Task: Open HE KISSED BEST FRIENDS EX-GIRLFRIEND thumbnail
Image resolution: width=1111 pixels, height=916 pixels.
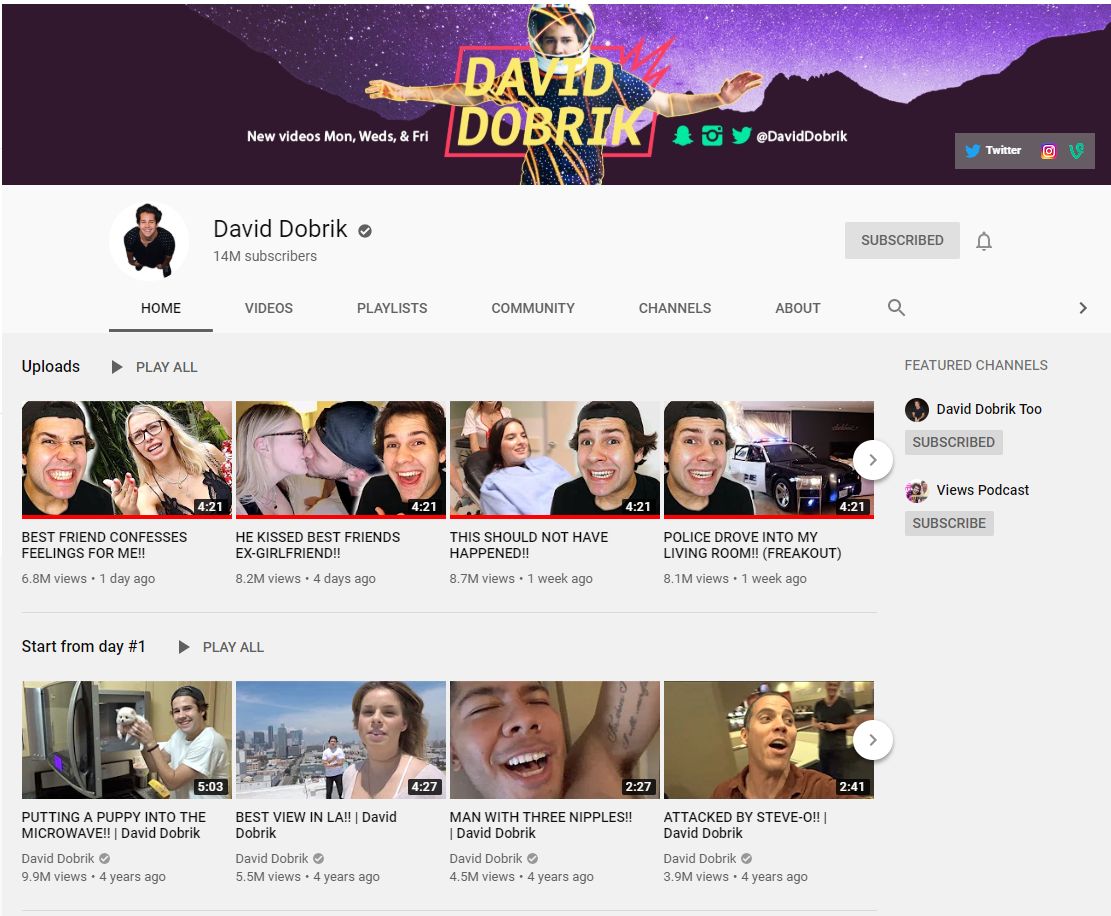Action: (x=341, y=459)
